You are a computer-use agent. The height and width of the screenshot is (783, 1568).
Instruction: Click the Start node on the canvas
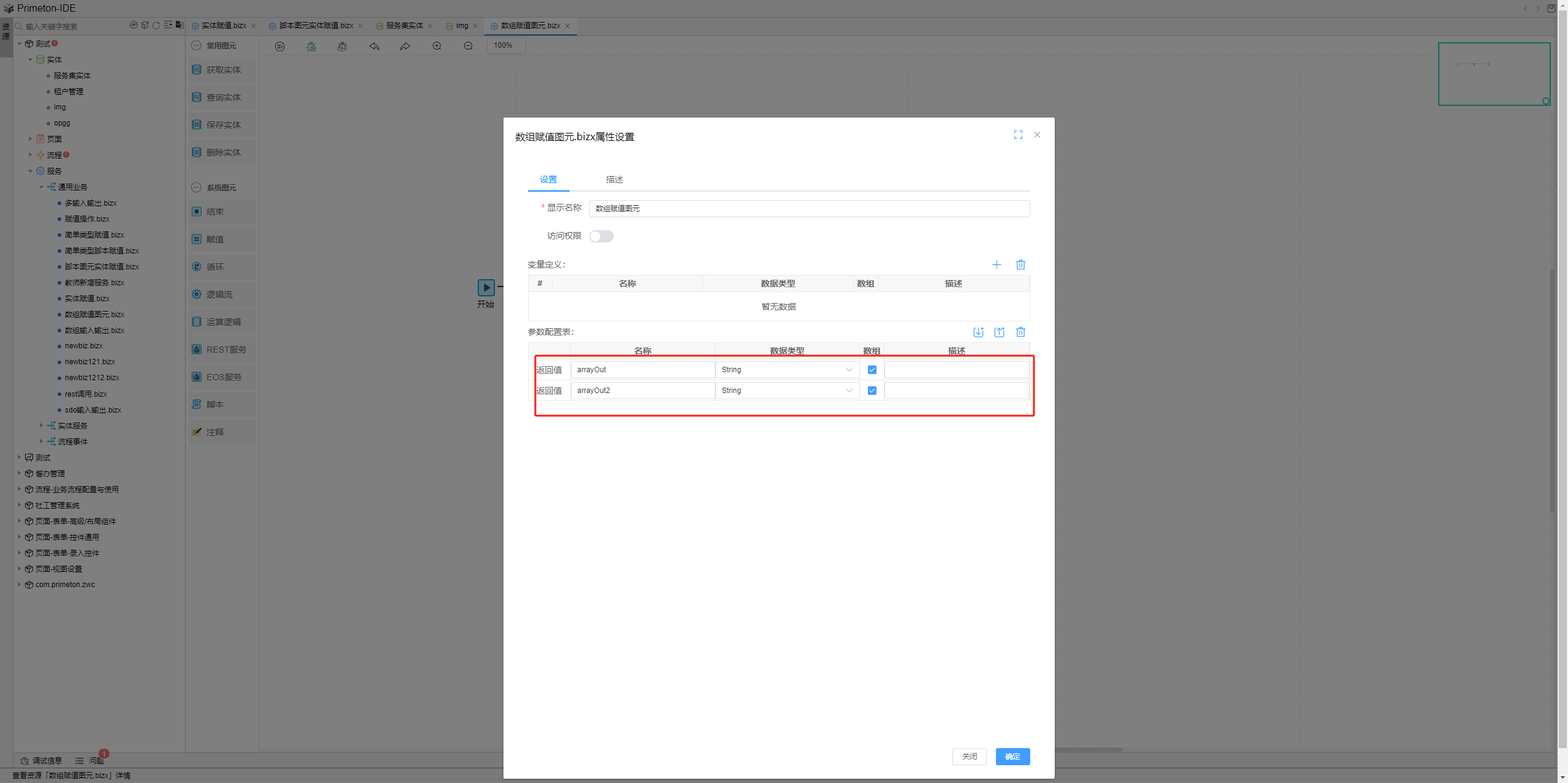coord(486,287)
